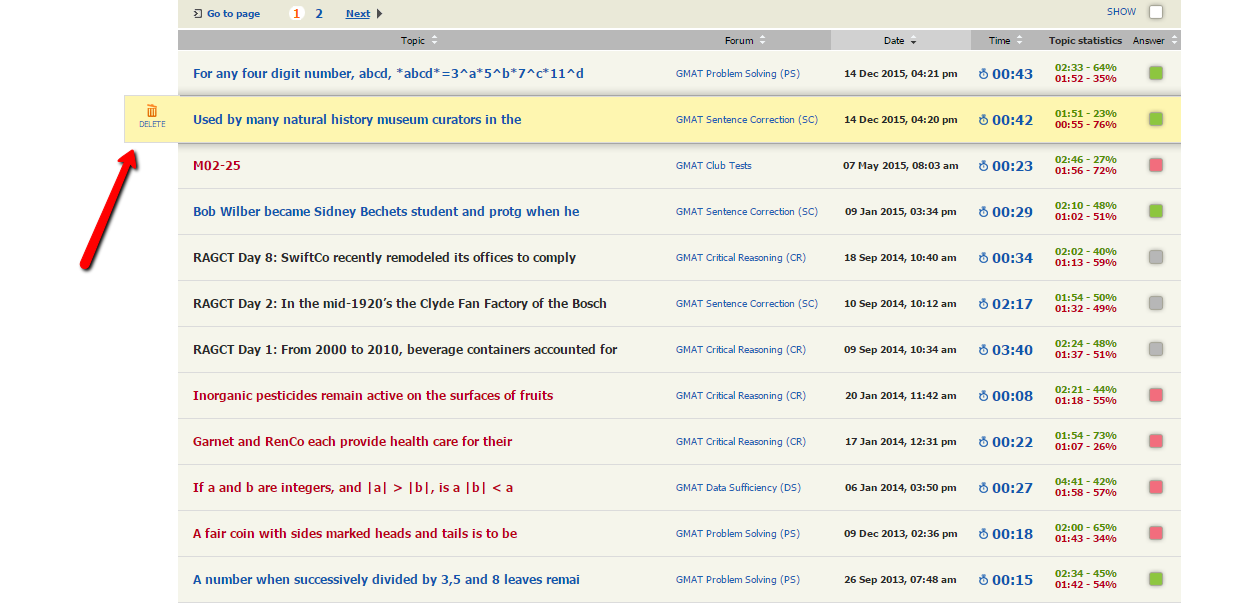
Task: Click the Next page link
Action: click(358, 14)
